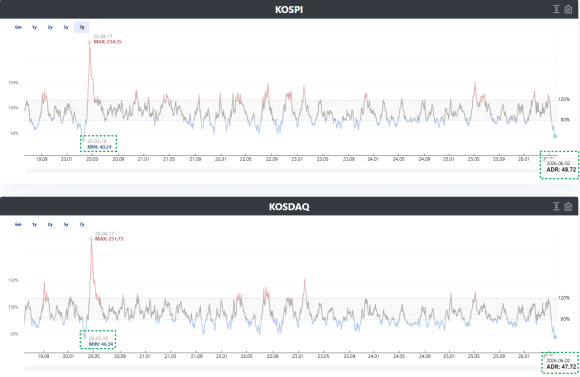
Task: Click the KOSPI MAX peak marker
Action: [x=89, y=42]
